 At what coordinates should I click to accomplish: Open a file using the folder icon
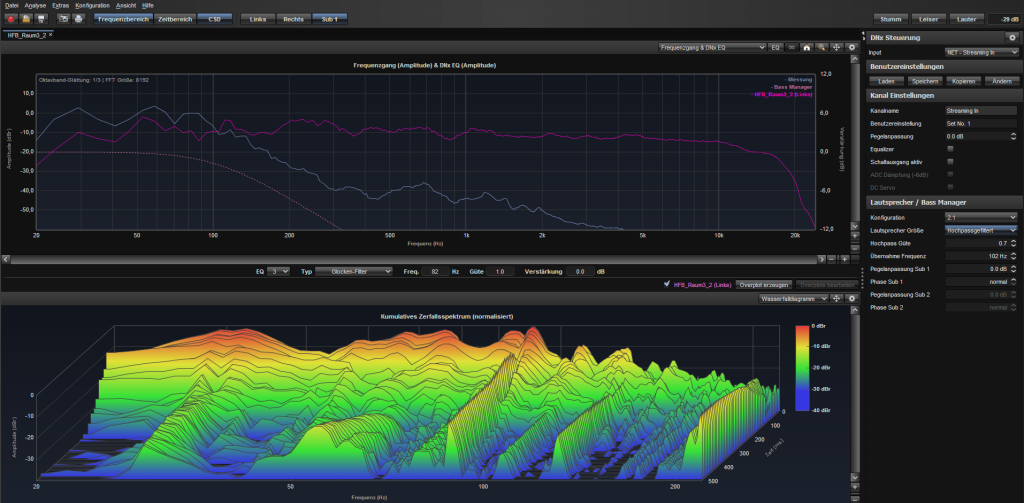coord(26,19)
